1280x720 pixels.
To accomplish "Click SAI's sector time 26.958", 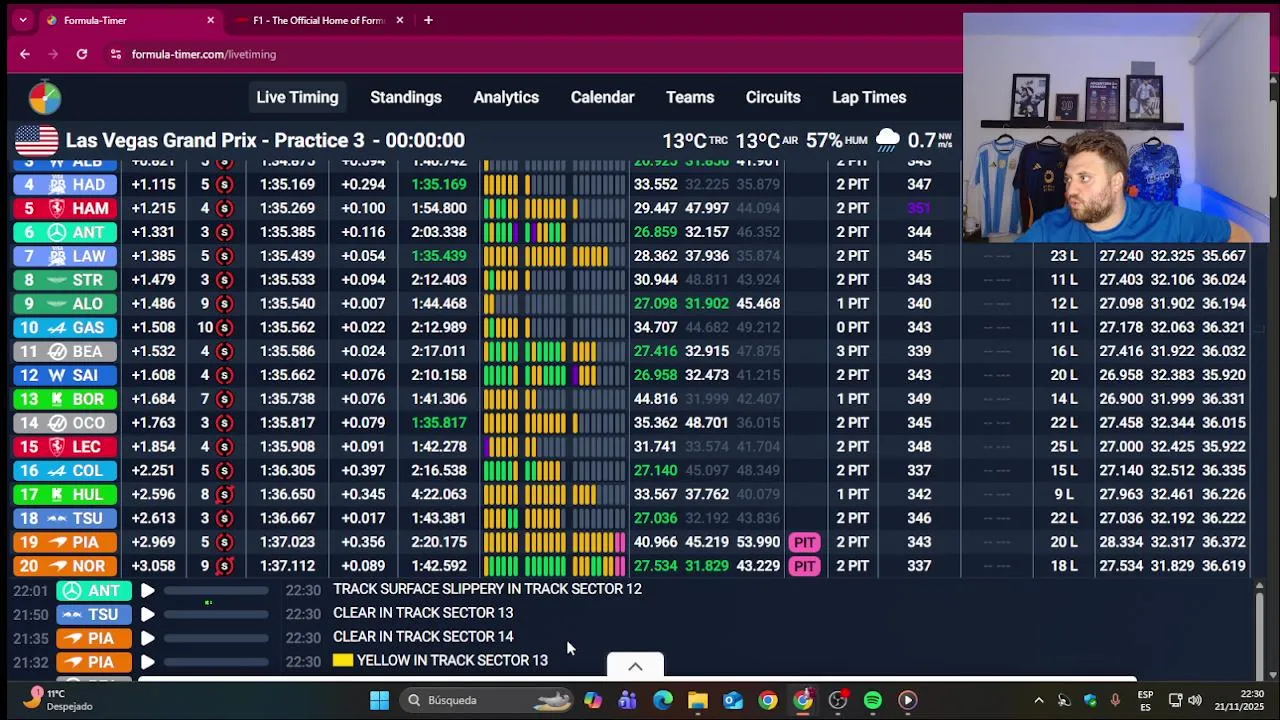I will click(x=655, y=375).
